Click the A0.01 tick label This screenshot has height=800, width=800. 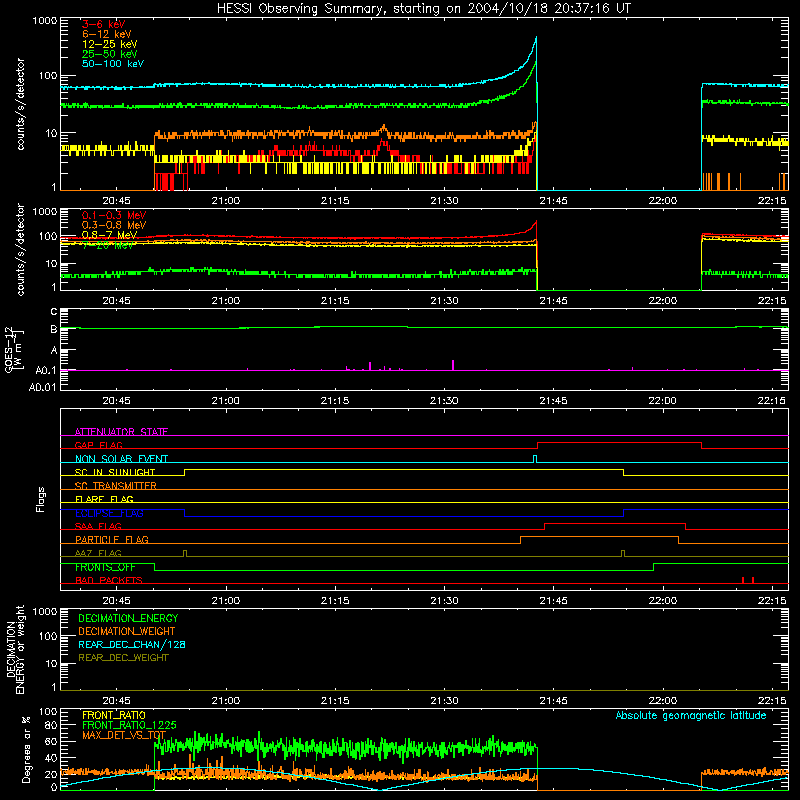[x=43, y=387]
